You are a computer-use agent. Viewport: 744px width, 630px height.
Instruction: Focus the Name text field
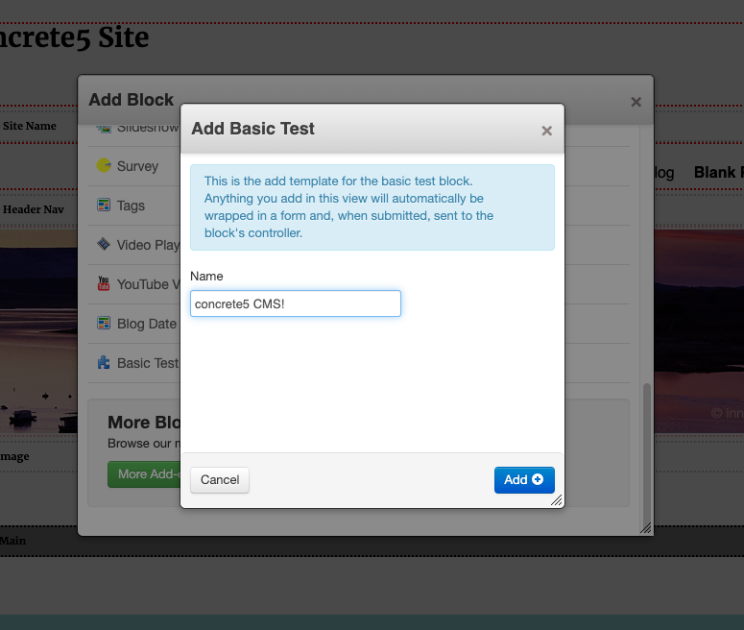[x=295, y=304]
